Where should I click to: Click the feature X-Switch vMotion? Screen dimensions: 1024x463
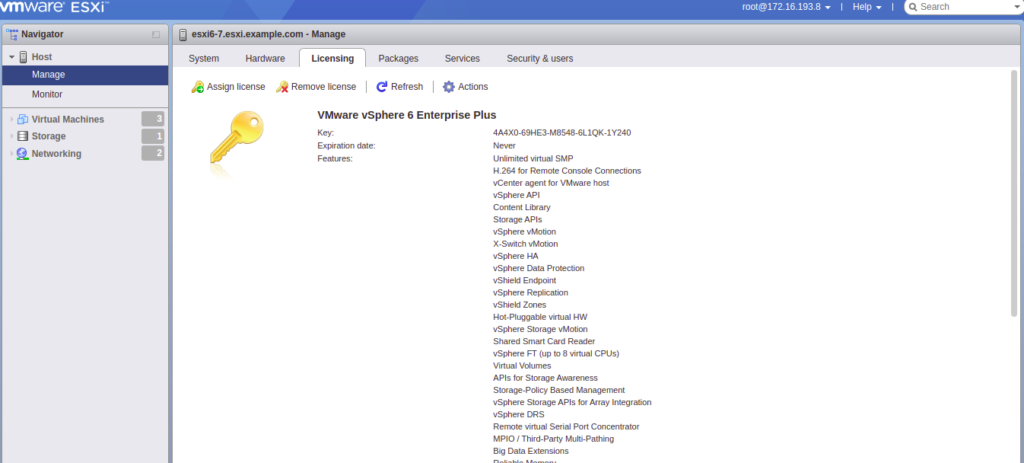(526, 244)
